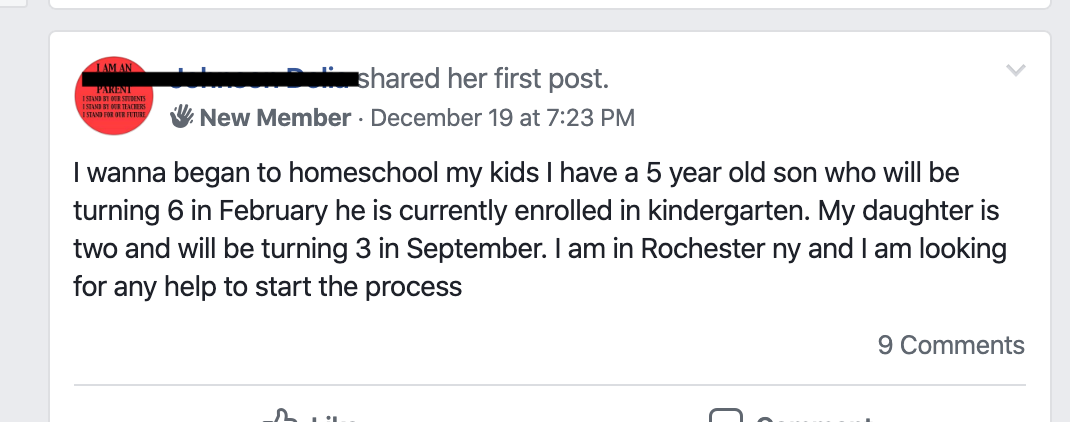Click the thumbs-up Like icon
Viewport: 1070px width, 422px height.
(x=278, y=416)
